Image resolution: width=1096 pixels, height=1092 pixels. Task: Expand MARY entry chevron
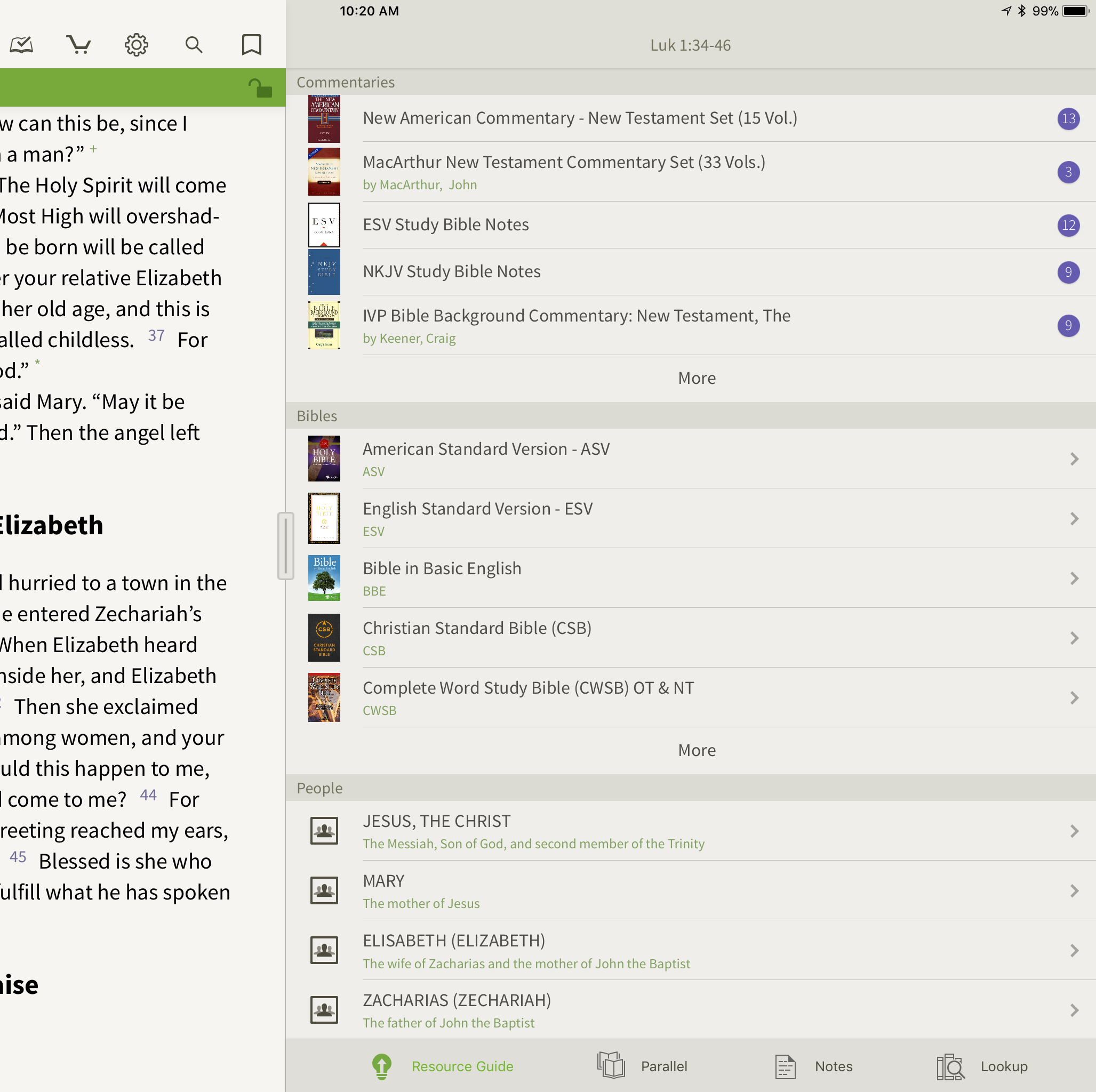click(1074, 890)
